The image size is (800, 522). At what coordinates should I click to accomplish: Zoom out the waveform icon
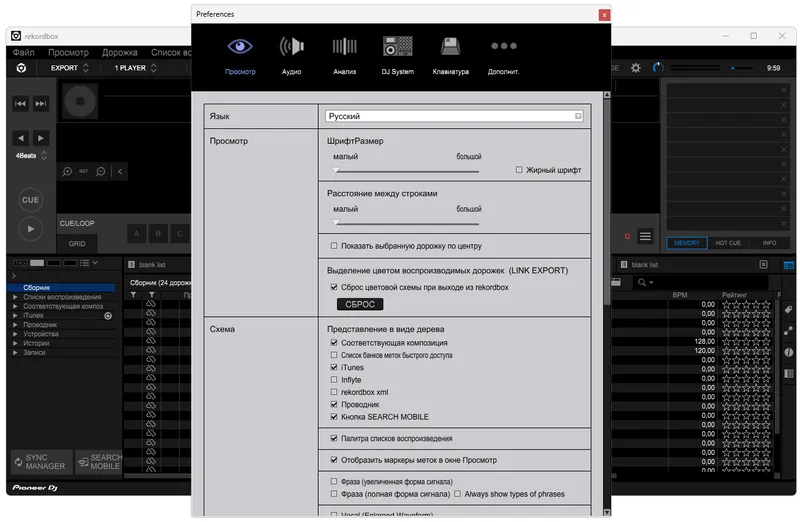point(101,171)
